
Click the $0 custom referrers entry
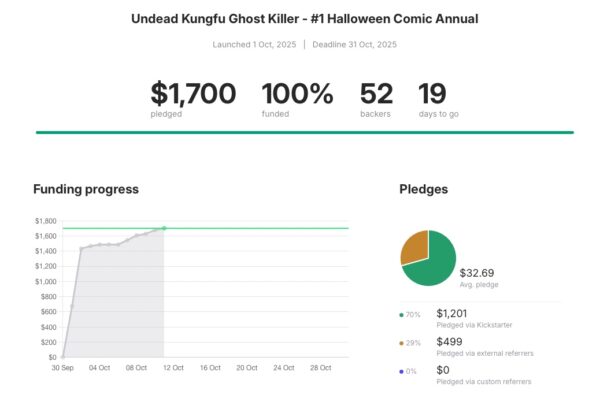445,370
